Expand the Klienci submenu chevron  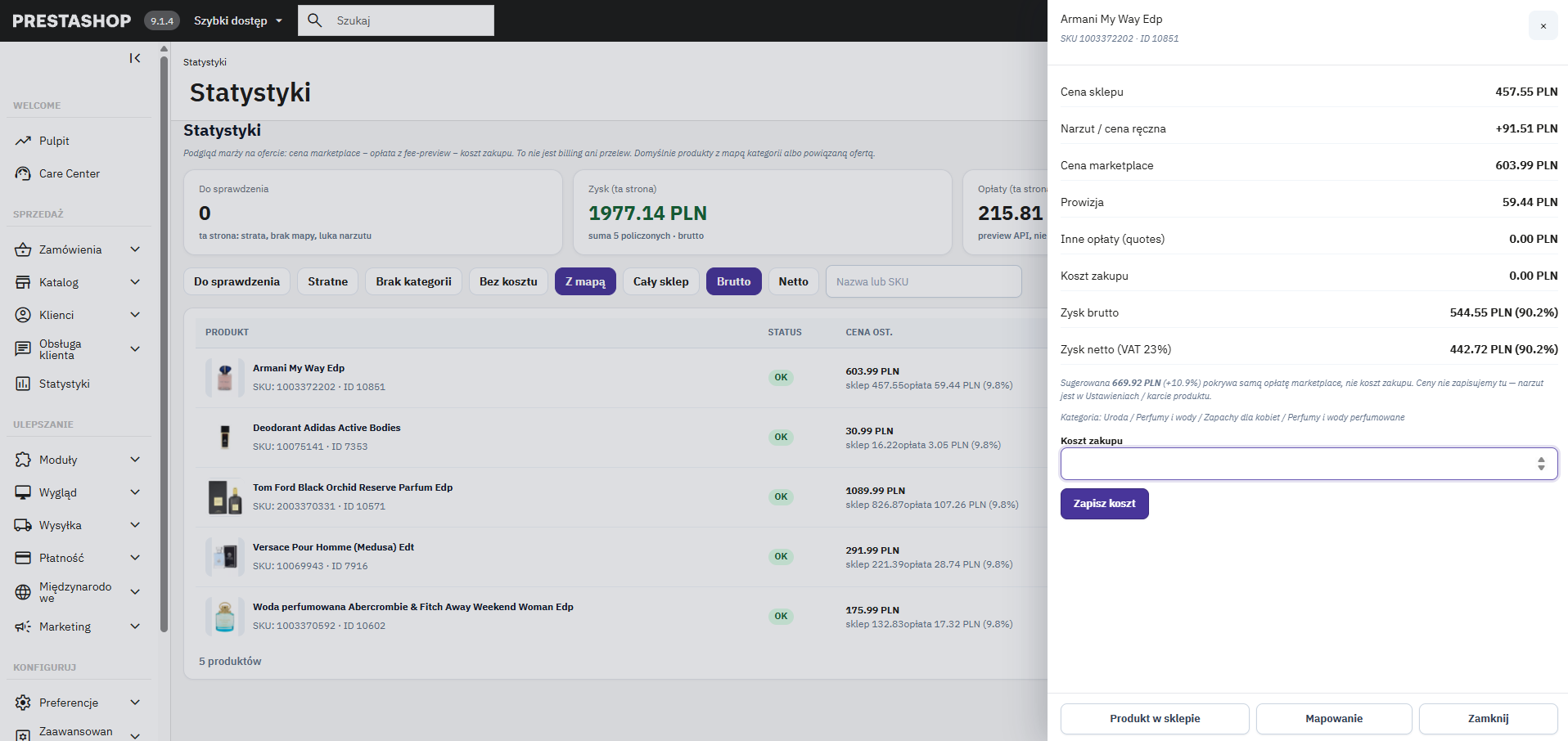point(135,315)
